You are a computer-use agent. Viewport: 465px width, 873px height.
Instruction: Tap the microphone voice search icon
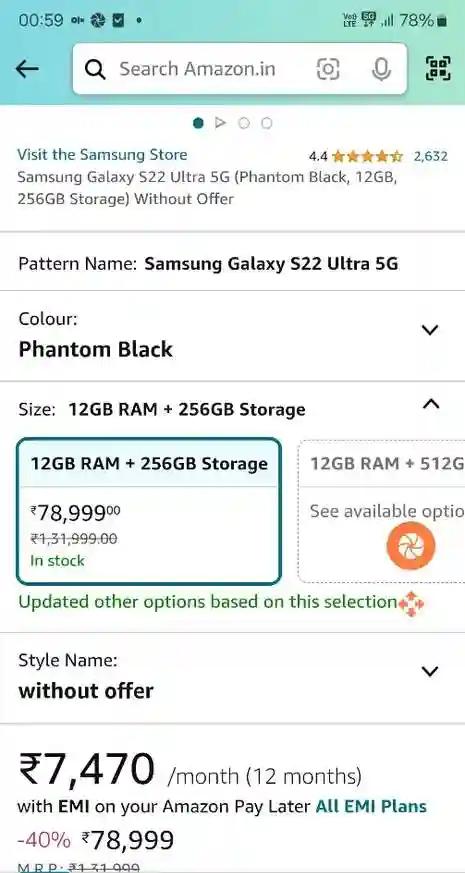pyautogui.click(x=381, y=69)
